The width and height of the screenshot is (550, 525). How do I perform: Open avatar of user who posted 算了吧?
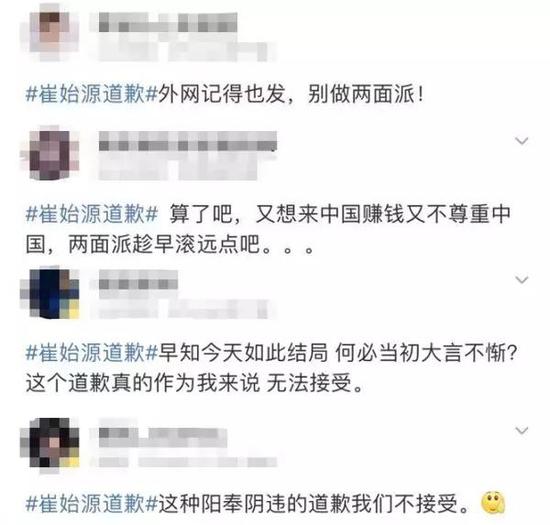pos(52,153)
